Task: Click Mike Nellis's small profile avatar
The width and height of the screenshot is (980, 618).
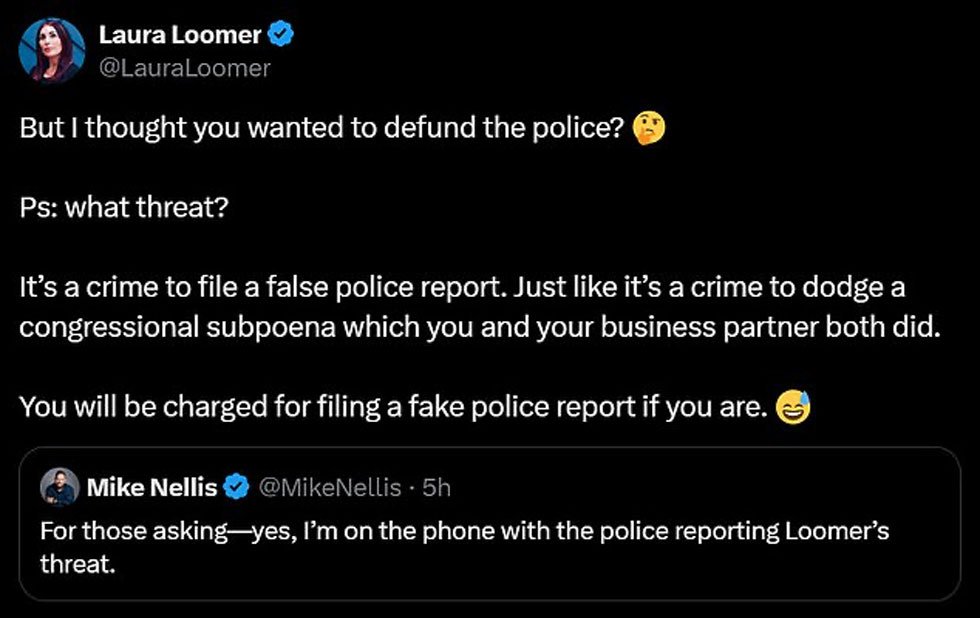Action: [58, 488]
